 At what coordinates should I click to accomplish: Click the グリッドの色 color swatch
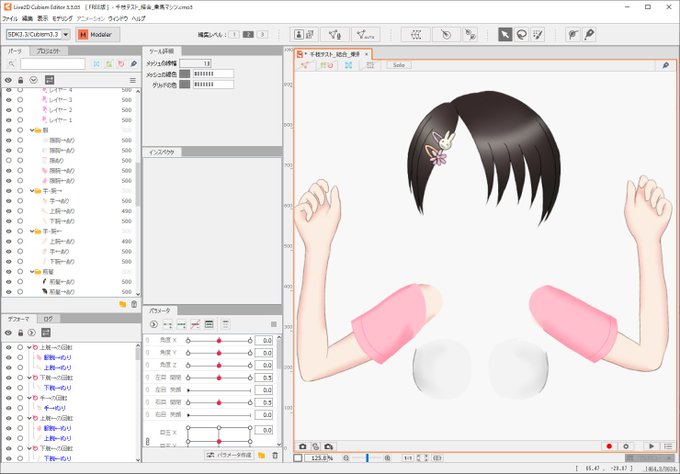coord(184,84)
